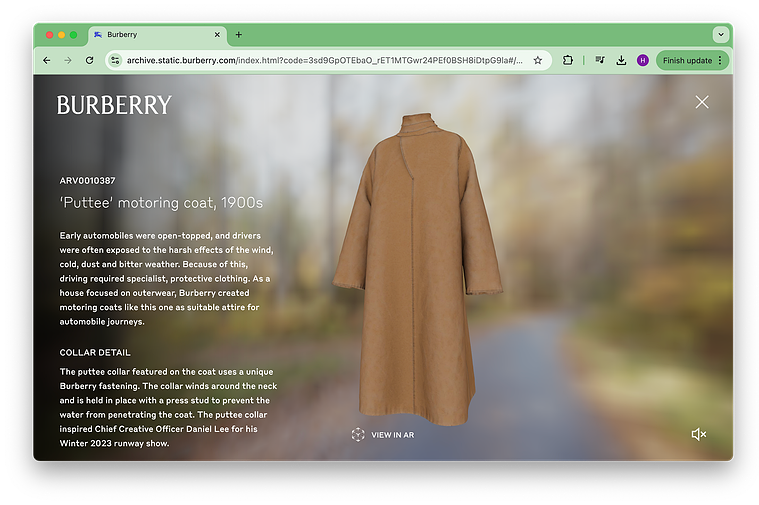The image size is (759, 505).
Task: Unmute the page audio
Action: click(x=698, y=434)
